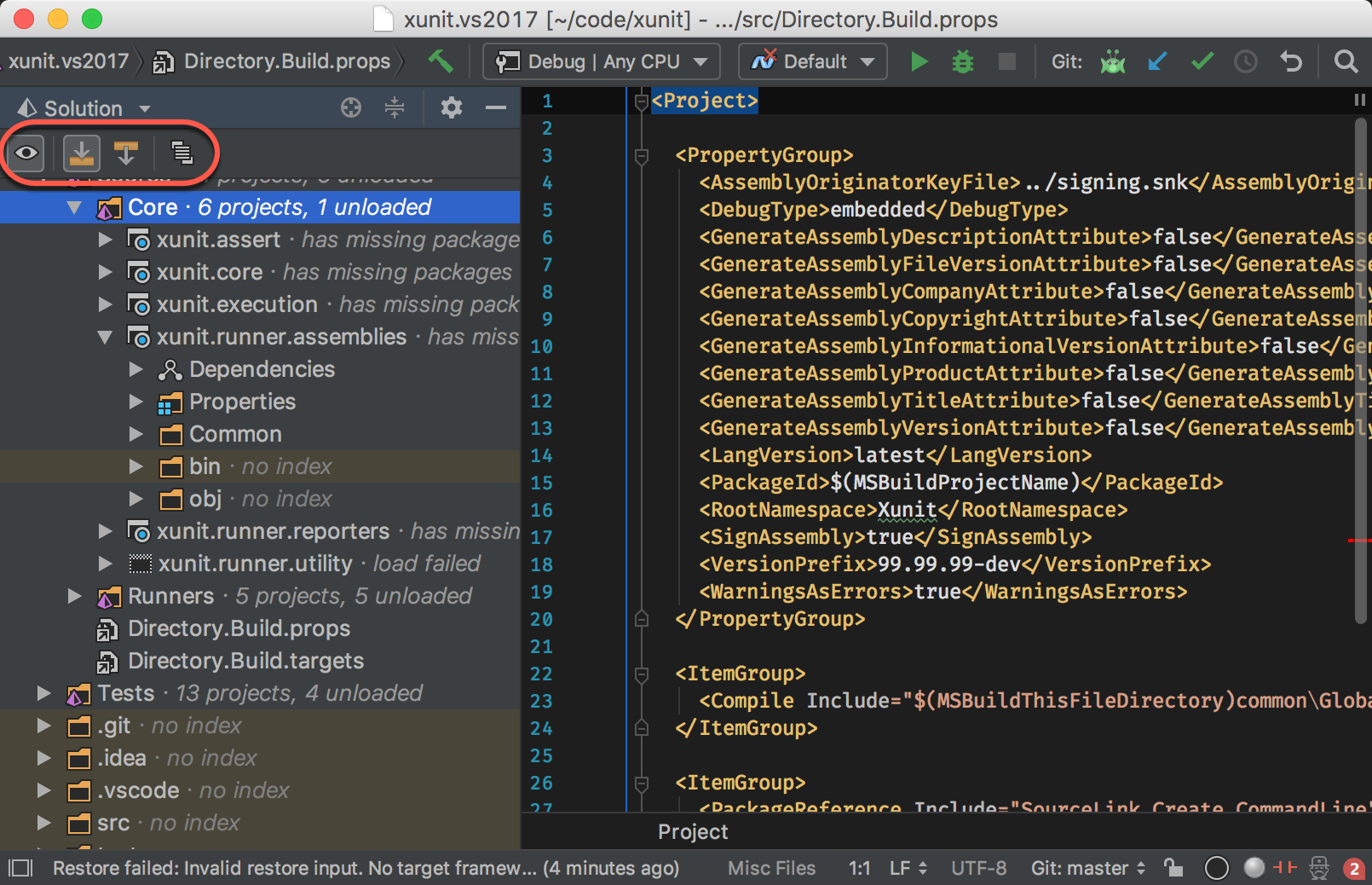The width and height of the screenshot is (1372, 885).
Task: Fold ItemGroup block at line 22
Action: (x=642, y=674)
